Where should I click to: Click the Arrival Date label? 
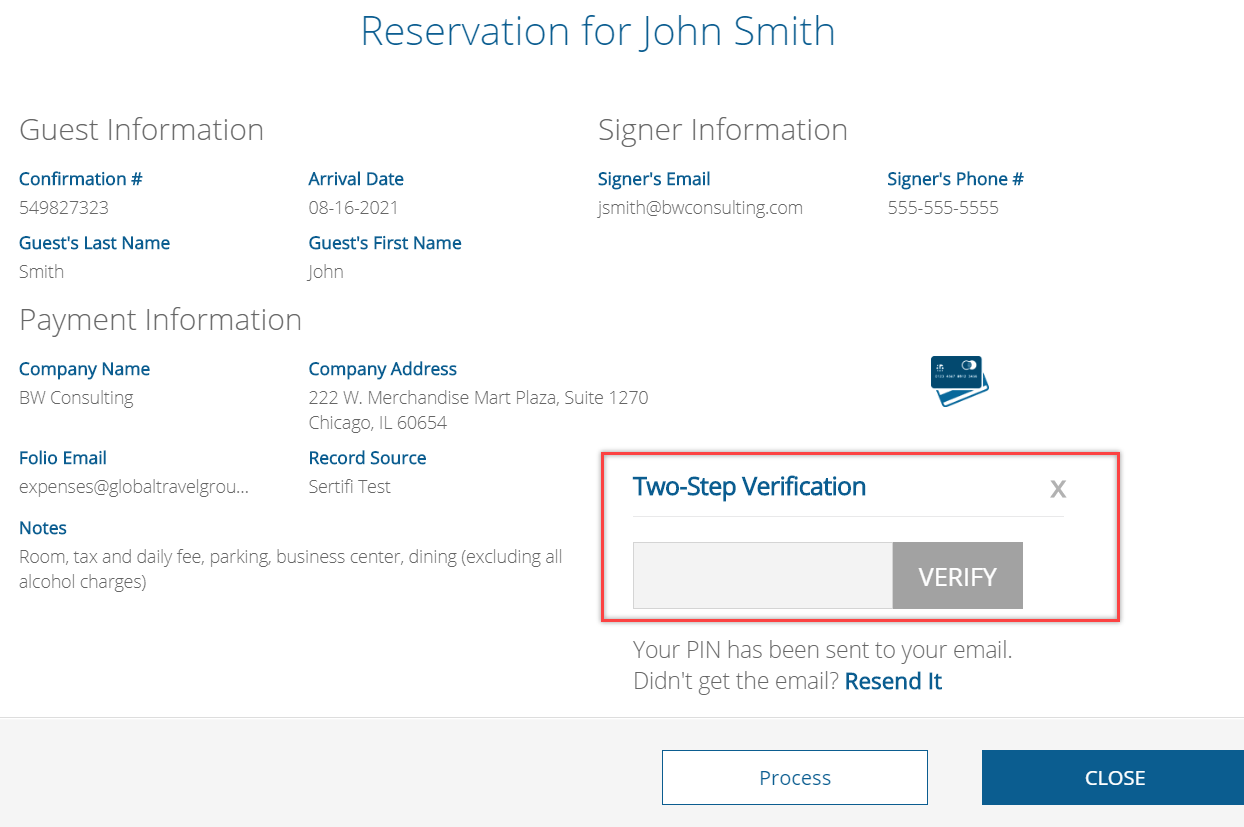pos(356,179)
